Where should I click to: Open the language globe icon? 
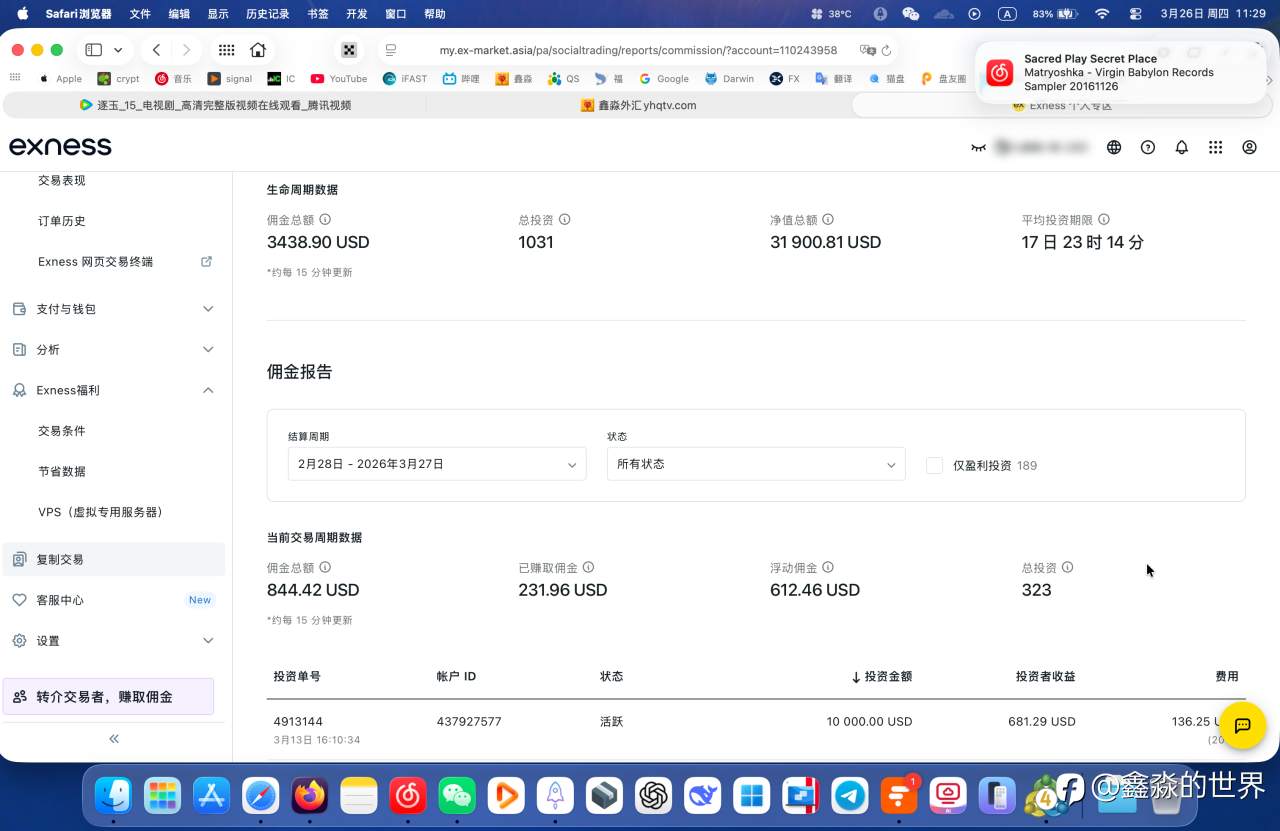coord(1114,147)
